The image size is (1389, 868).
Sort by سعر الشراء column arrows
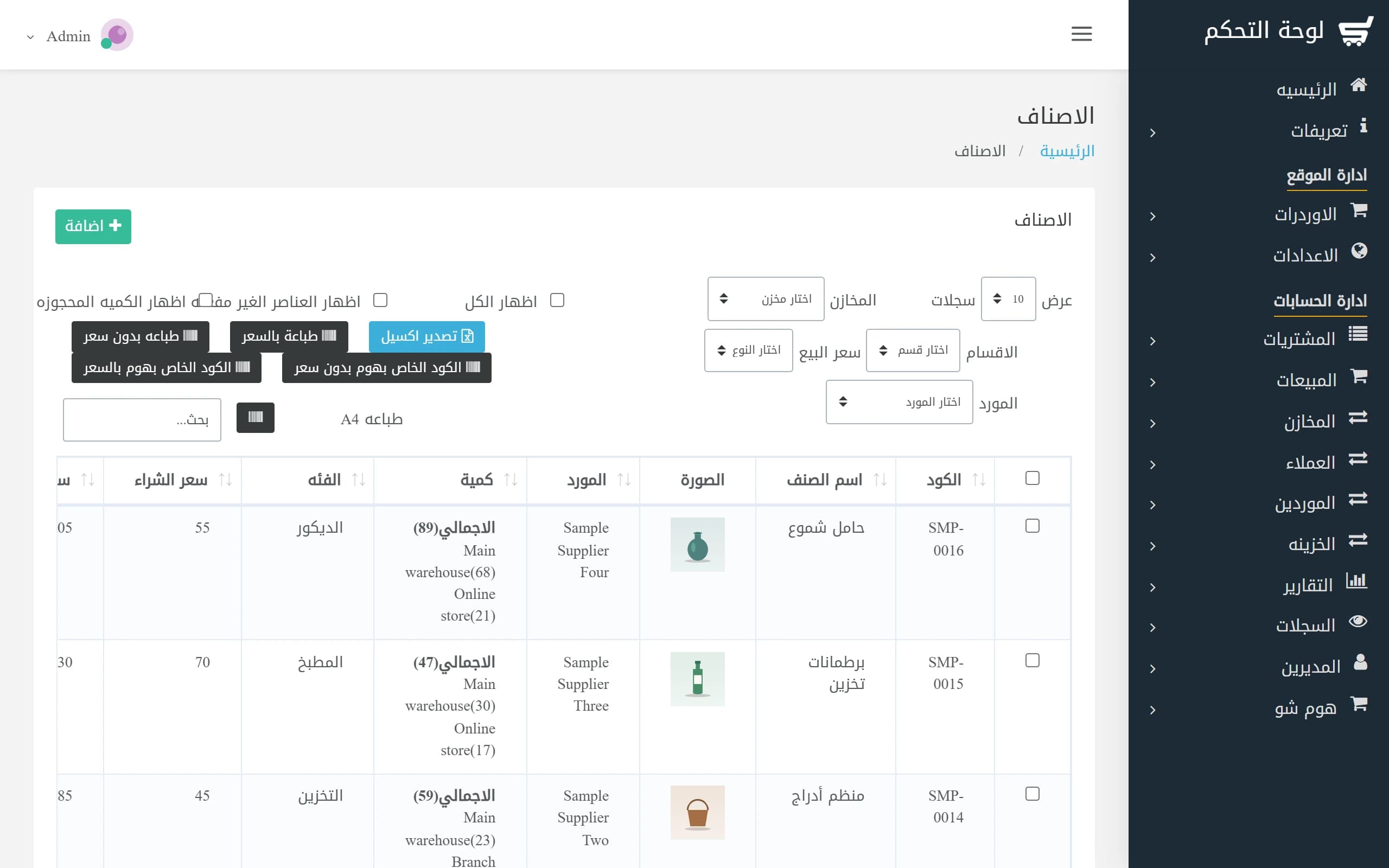(x=226, y=480)
